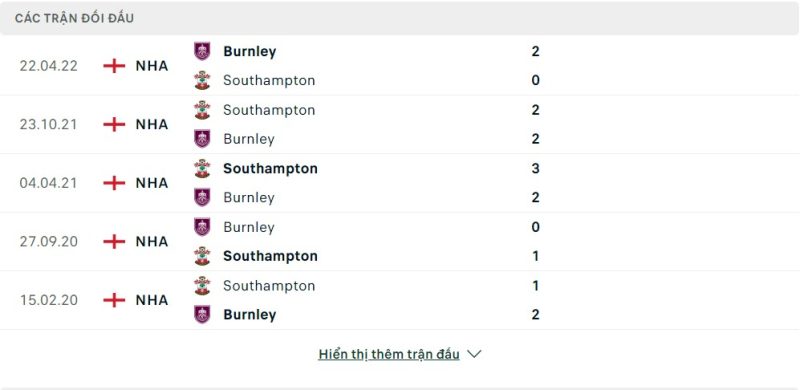The image size is (800, 390).
Task: Select bold Southampton name in 04.04.21 match
Action: pos(270,169)
